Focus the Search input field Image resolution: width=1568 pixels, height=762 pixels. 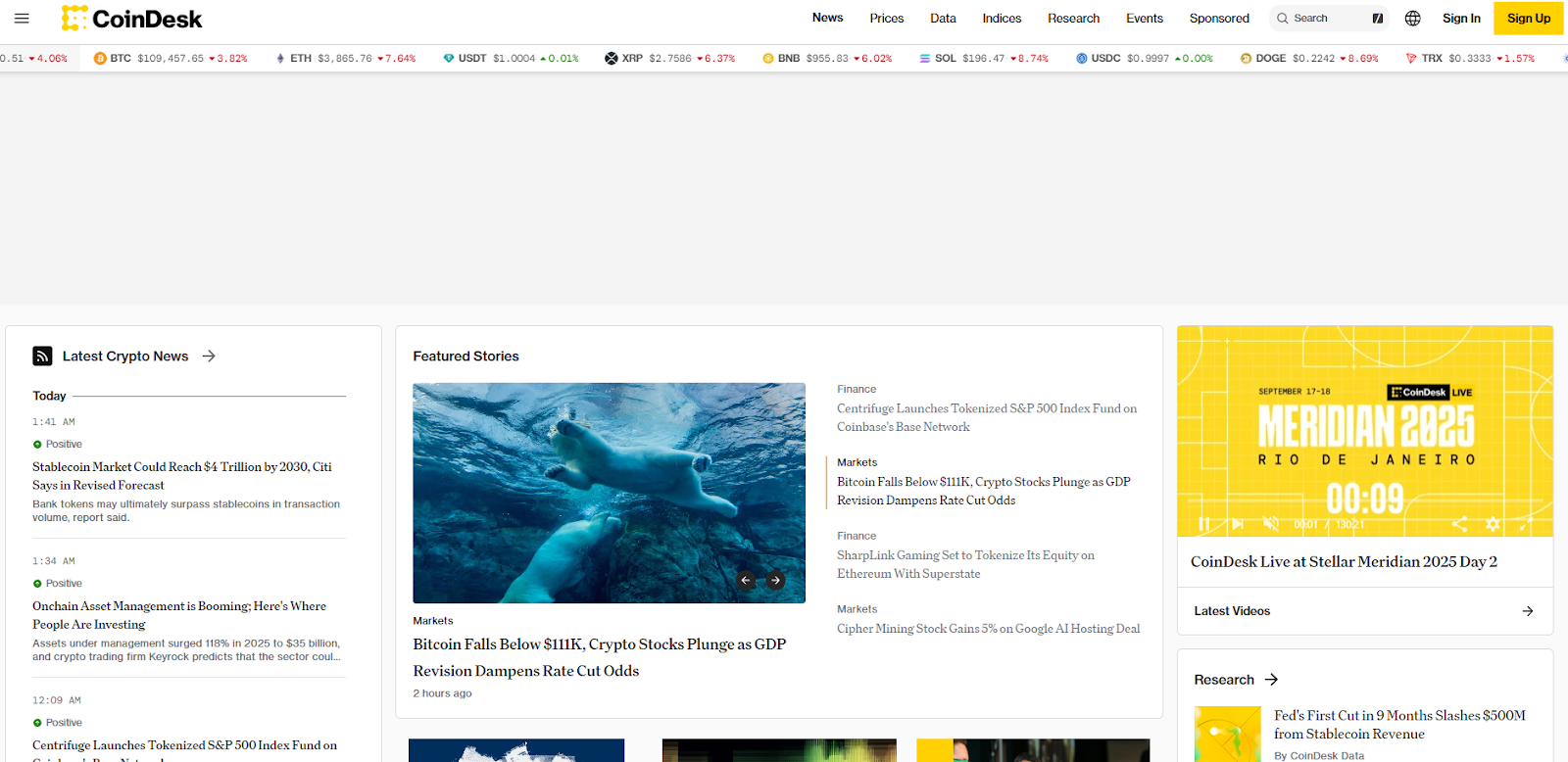(x=1330, y=18)
